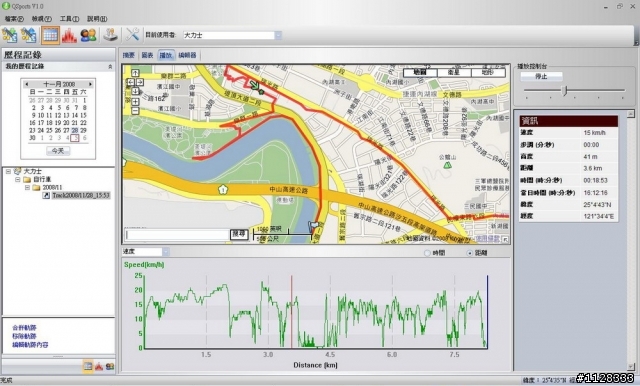Click the 十一月 2008 calendar header

coord(59,84)
